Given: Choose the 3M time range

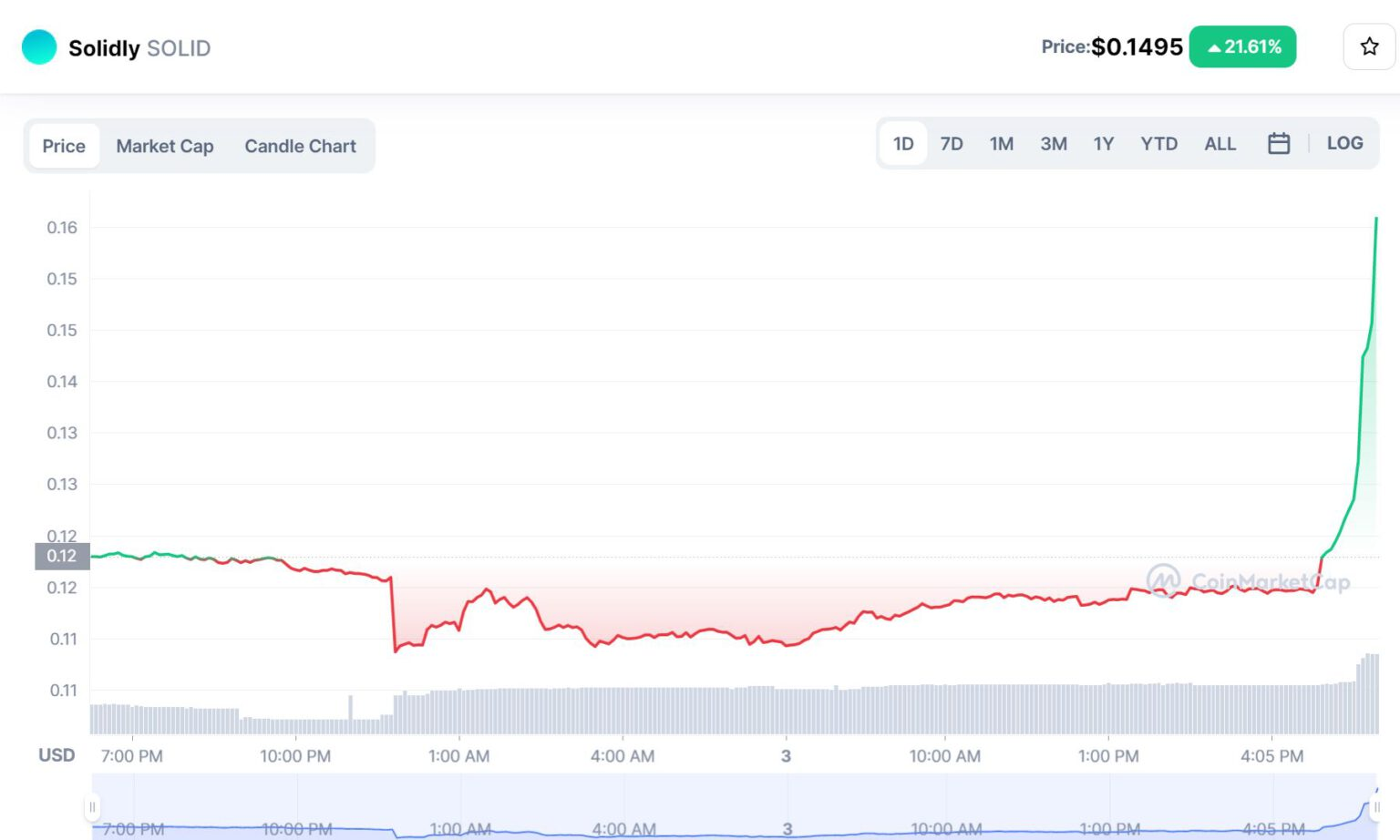Looking at the screenshot, I should tap(1054, 144).
